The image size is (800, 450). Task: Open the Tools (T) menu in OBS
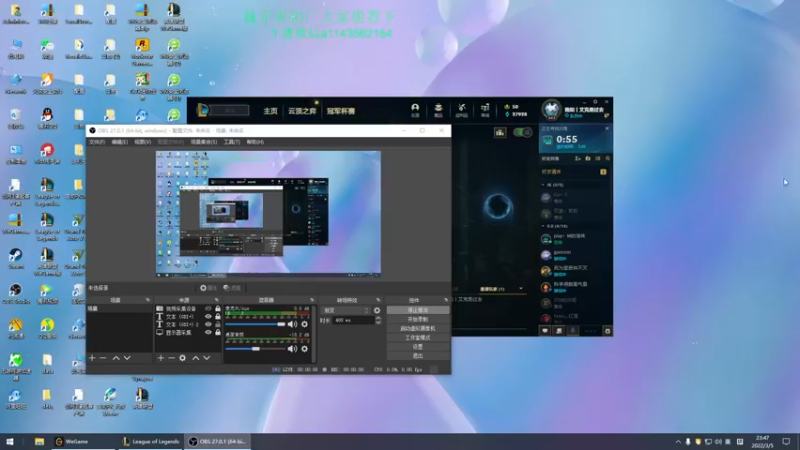click(232, 142)
